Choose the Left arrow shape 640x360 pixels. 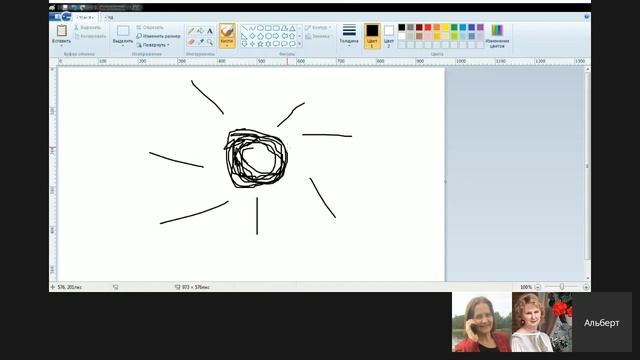[284, 36]
